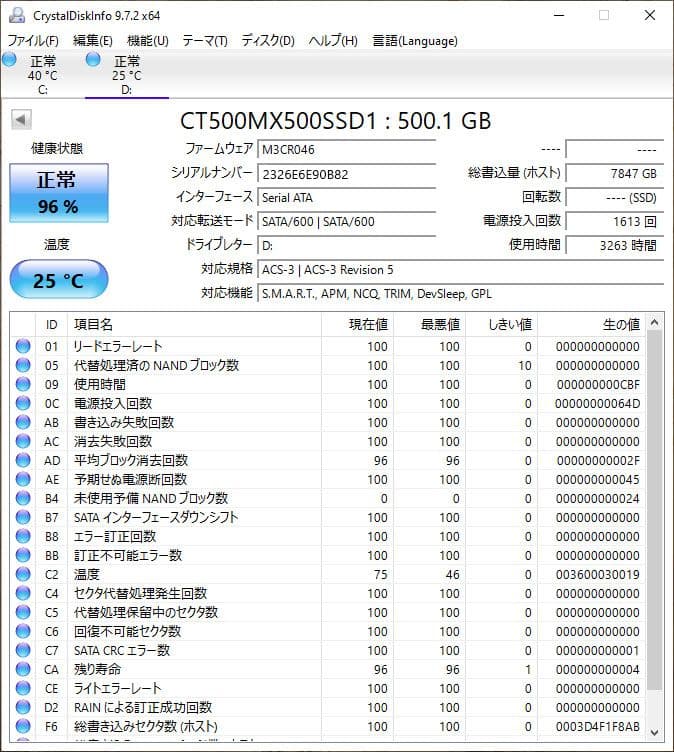Open the 言語(Language) menu
Image resolution: width=674 pixels, height=752 pixels.
(x=415, y=41)
